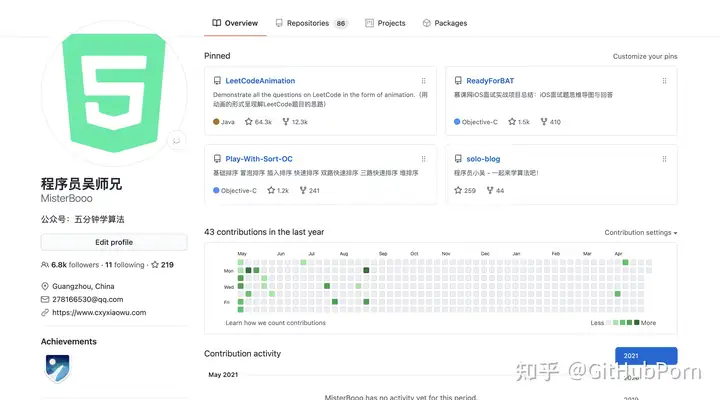Viewport: 720px width, 400px height.
Task: Click the star icon showing 259 stars
Action: pos(458,190)
